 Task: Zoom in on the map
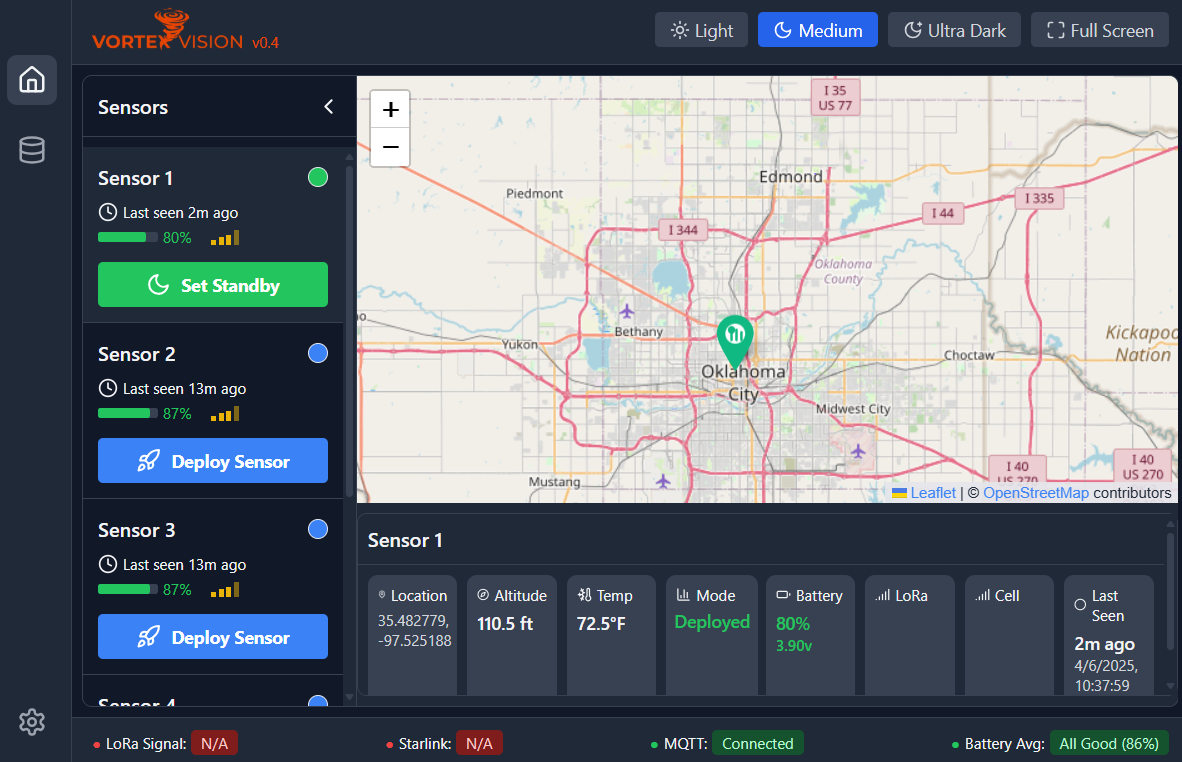pos(390,109)
